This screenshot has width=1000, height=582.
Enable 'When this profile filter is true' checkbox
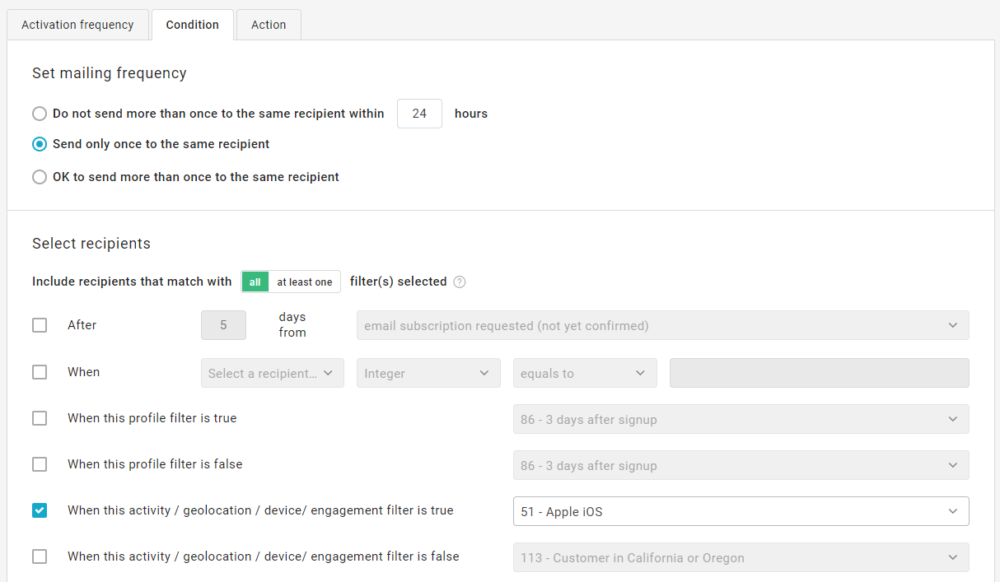(39, 418)
